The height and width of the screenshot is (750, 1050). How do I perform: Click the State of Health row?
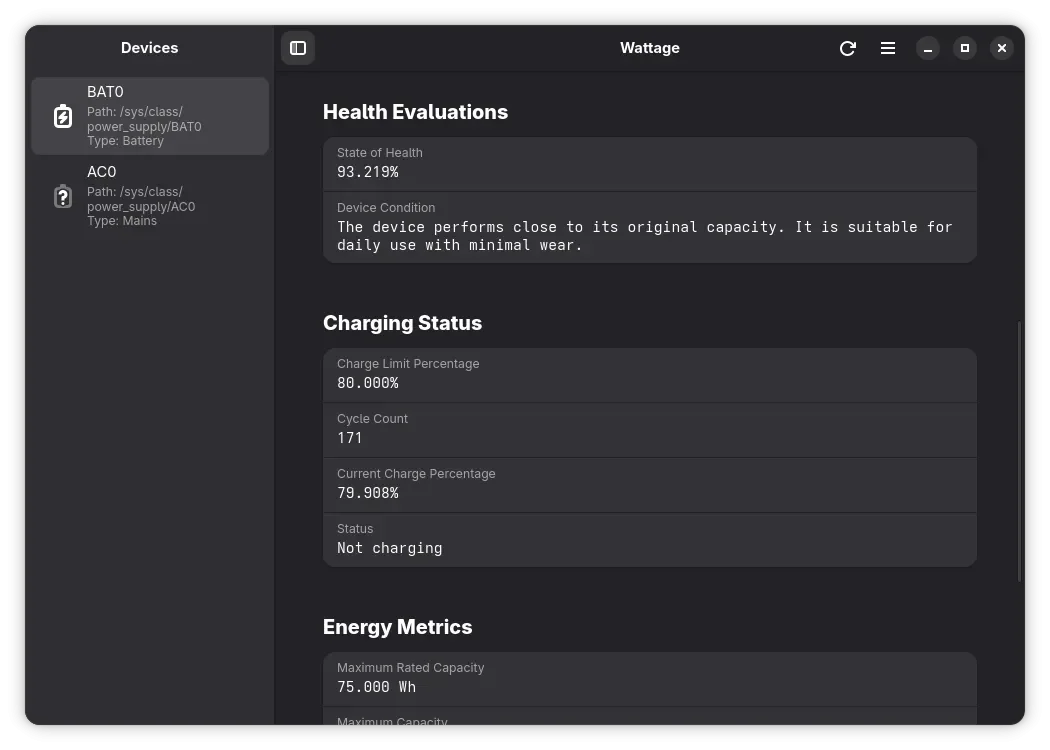(650, 164)
